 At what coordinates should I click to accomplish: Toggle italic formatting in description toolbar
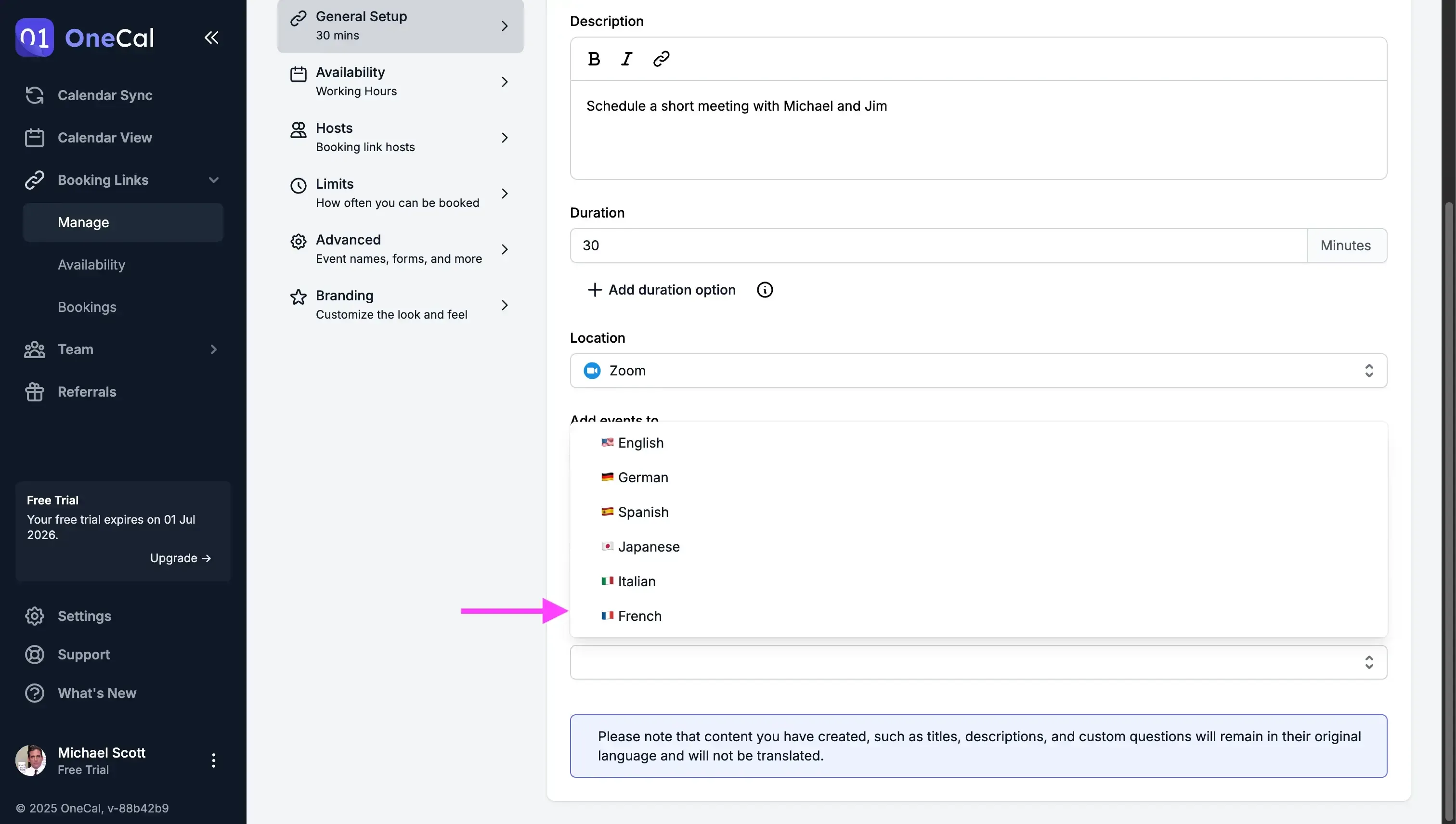point(626,59)
